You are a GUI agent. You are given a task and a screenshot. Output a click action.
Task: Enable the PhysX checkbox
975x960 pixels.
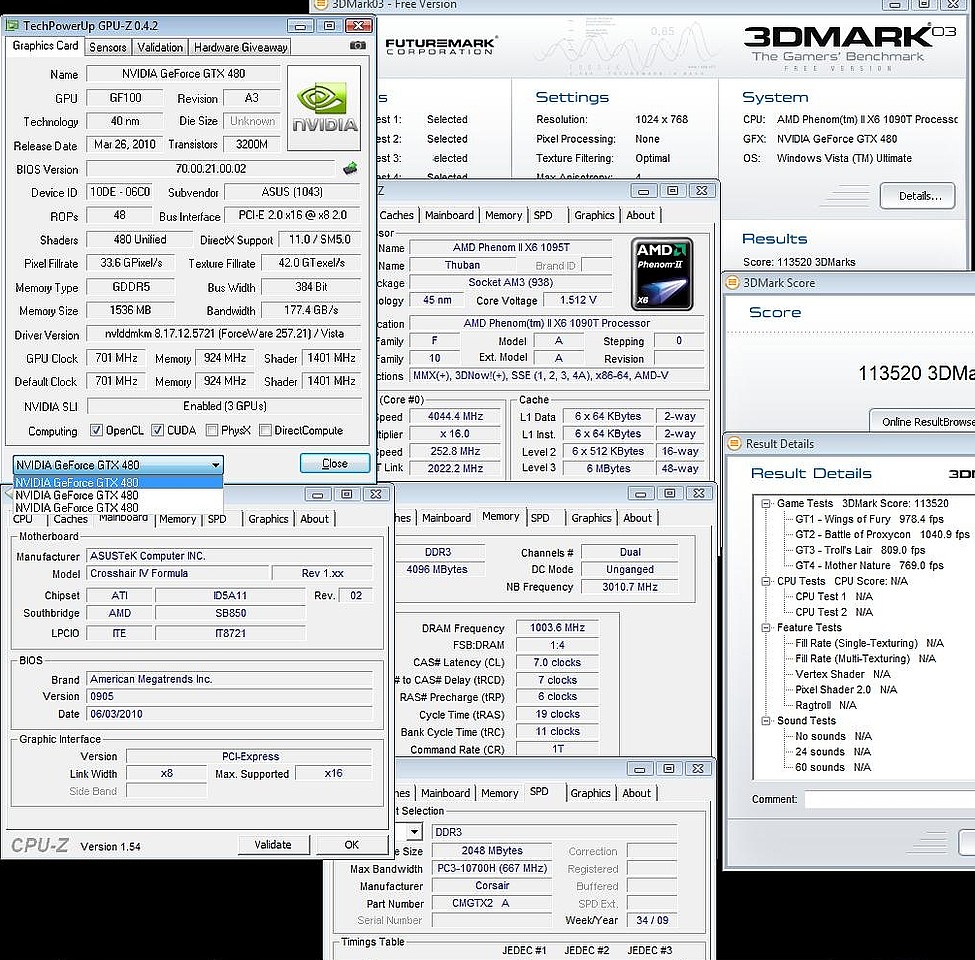coord(211,430)
